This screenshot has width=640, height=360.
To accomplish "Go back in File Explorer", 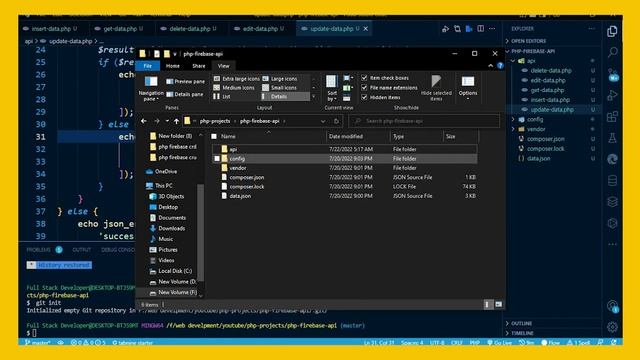I will pos(144,121).
